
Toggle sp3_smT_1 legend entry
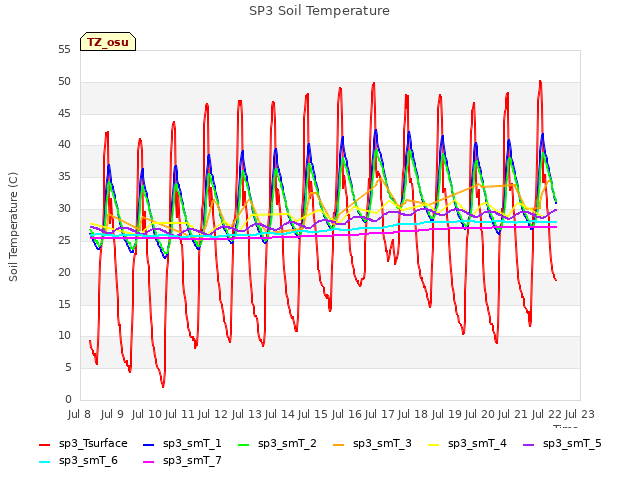(x=182, y=444)
